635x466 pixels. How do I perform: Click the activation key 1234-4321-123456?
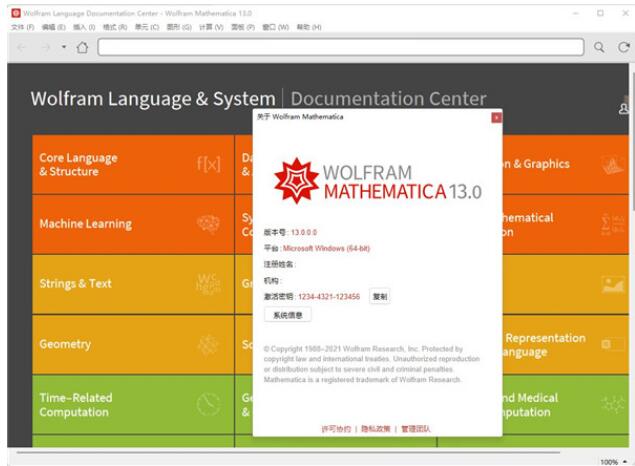coord(329,297)
